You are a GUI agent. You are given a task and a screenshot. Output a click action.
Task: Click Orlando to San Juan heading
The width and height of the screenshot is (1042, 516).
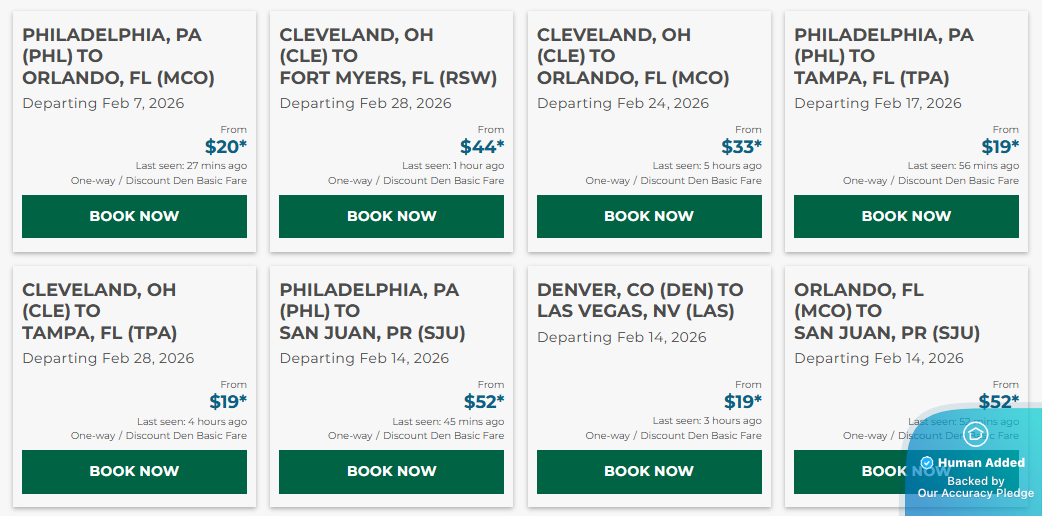pos(887,311)
